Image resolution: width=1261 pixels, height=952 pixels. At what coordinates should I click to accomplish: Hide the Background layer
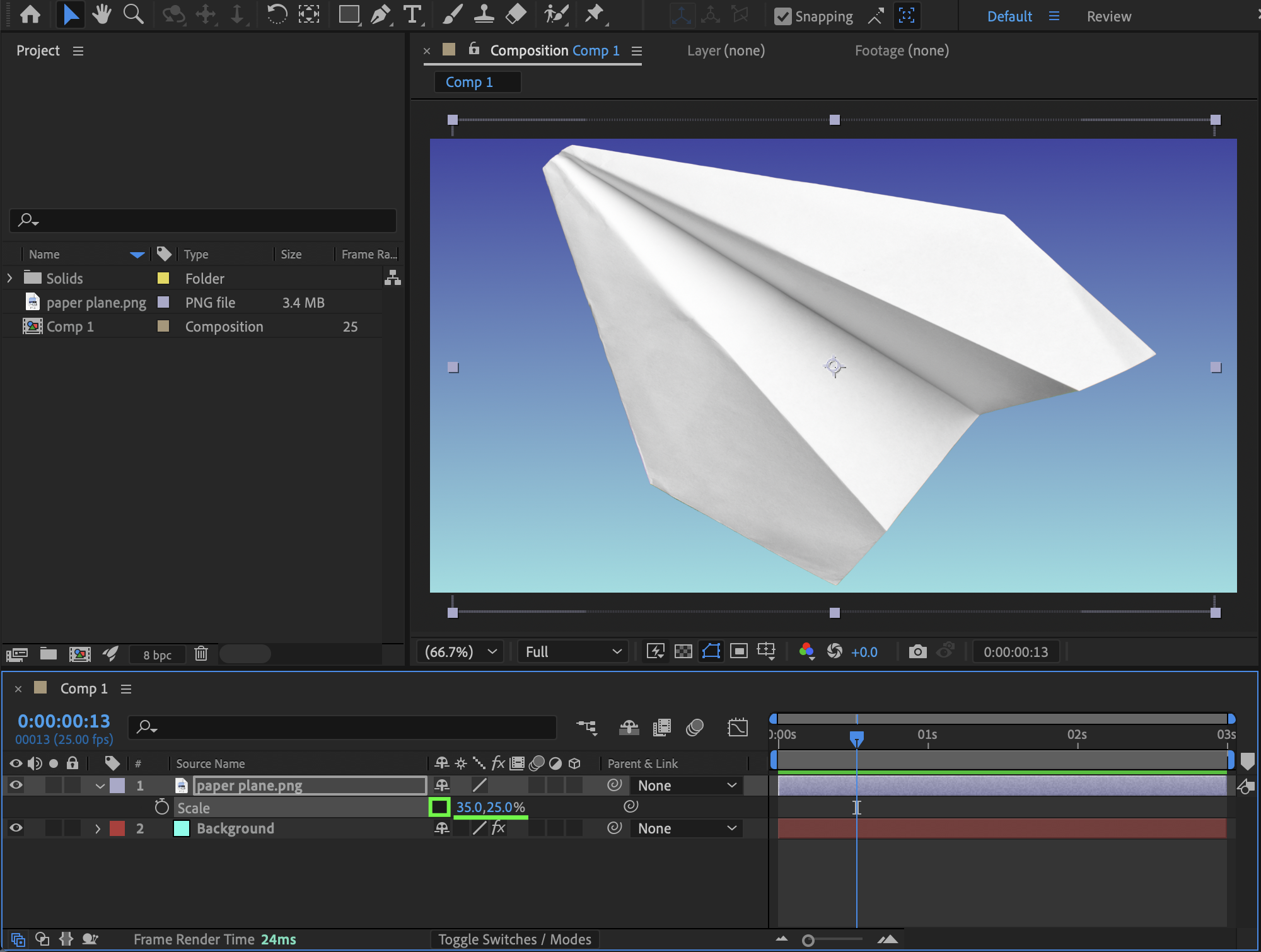[x=16, y=828]
